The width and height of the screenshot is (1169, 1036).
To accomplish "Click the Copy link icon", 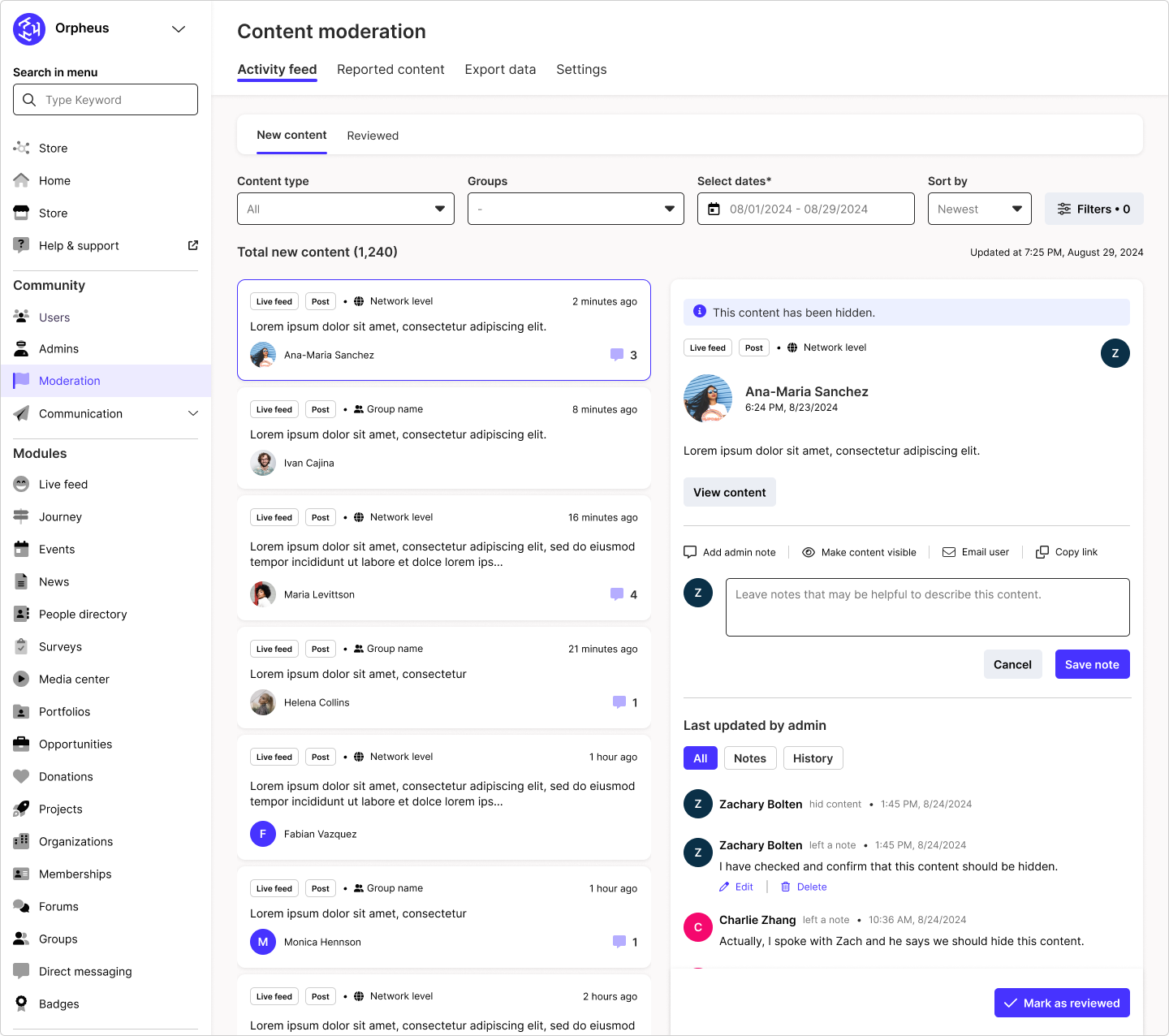I will 1042,551.
